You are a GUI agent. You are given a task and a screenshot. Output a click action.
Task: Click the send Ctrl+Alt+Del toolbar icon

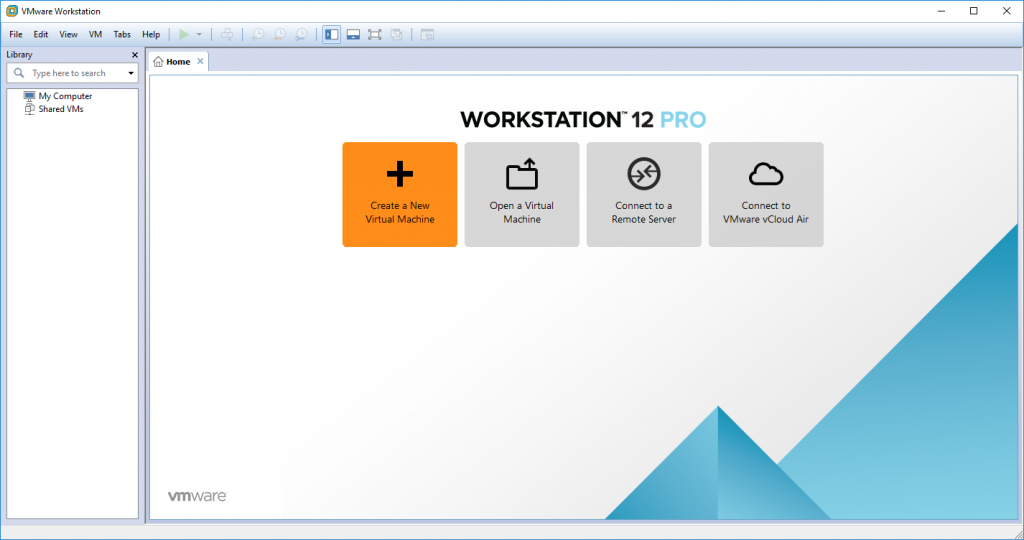pos(227,34)
